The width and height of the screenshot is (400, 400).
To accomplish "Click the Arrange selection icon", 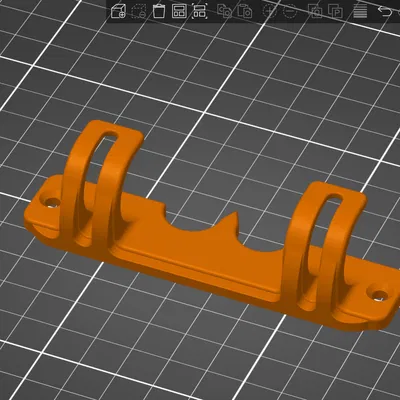I will point(200,11).
